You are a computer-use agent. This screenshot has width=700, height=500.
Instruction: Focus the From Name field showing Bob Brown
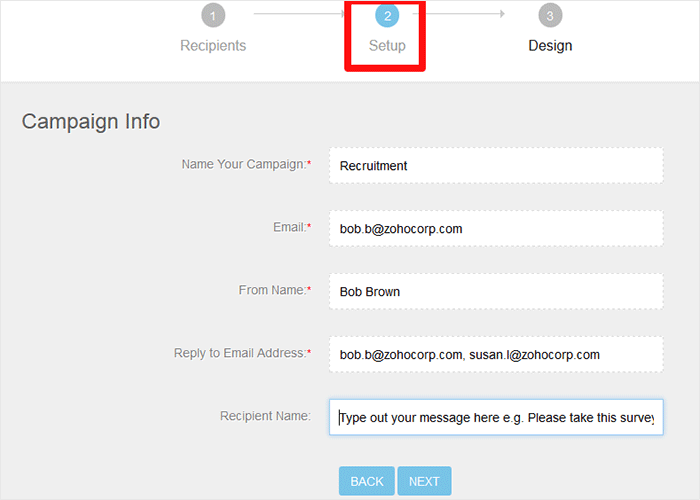[496, 291]
